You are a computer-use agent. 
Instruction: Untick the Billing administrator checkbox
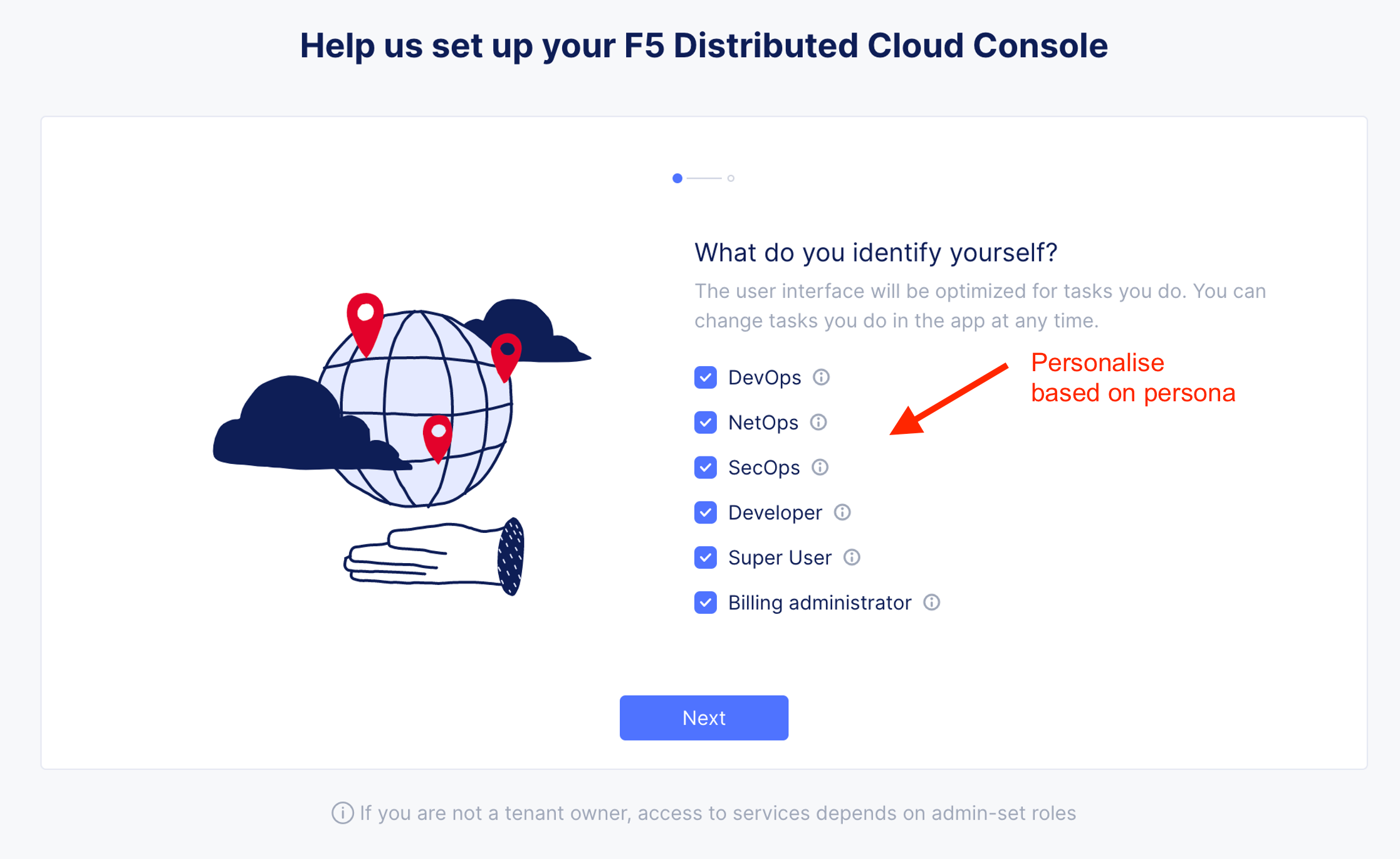tap(706, 603)
